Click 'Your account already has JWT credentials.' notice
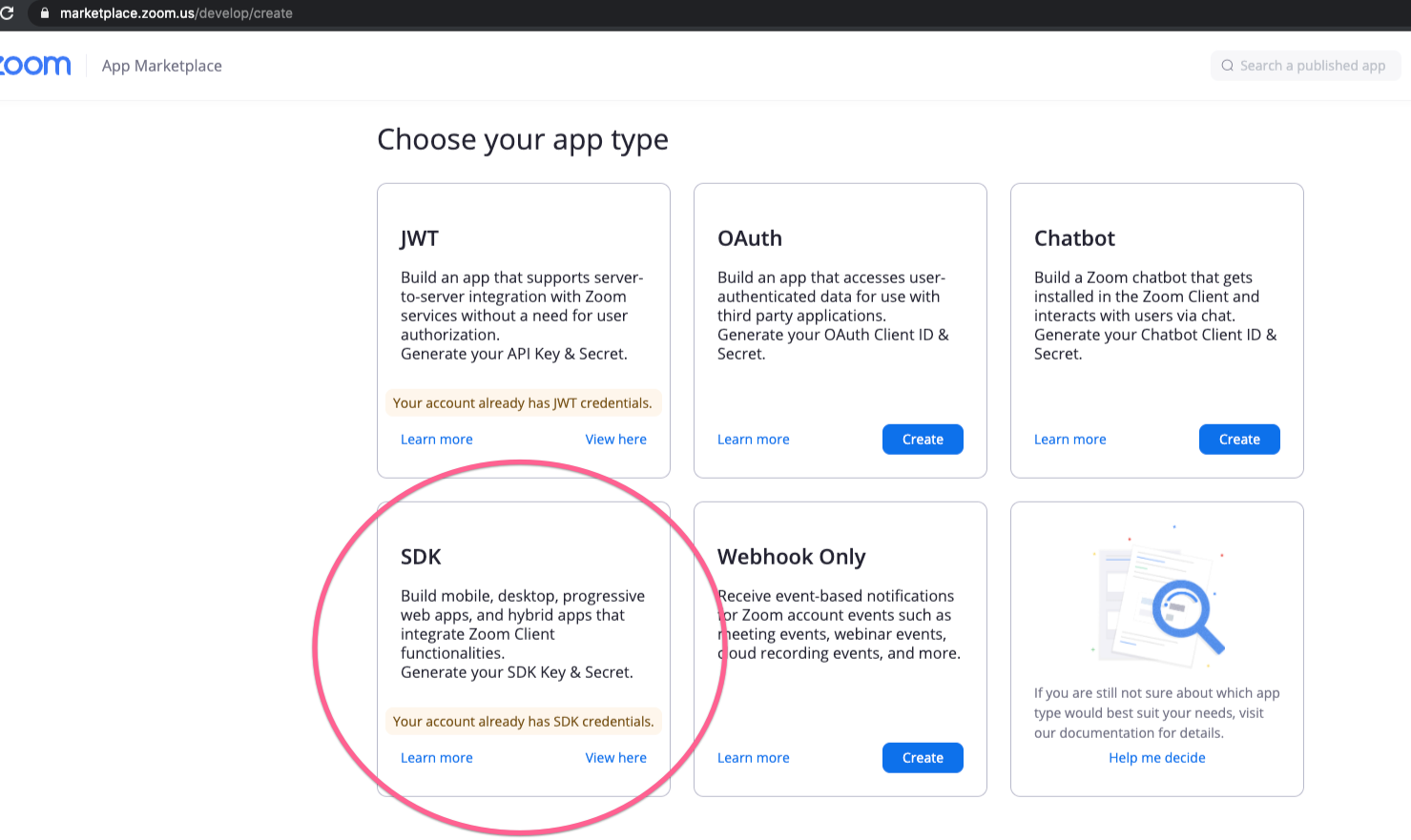This screenshot has height=840, width=1411. click(x=523, y=403)
